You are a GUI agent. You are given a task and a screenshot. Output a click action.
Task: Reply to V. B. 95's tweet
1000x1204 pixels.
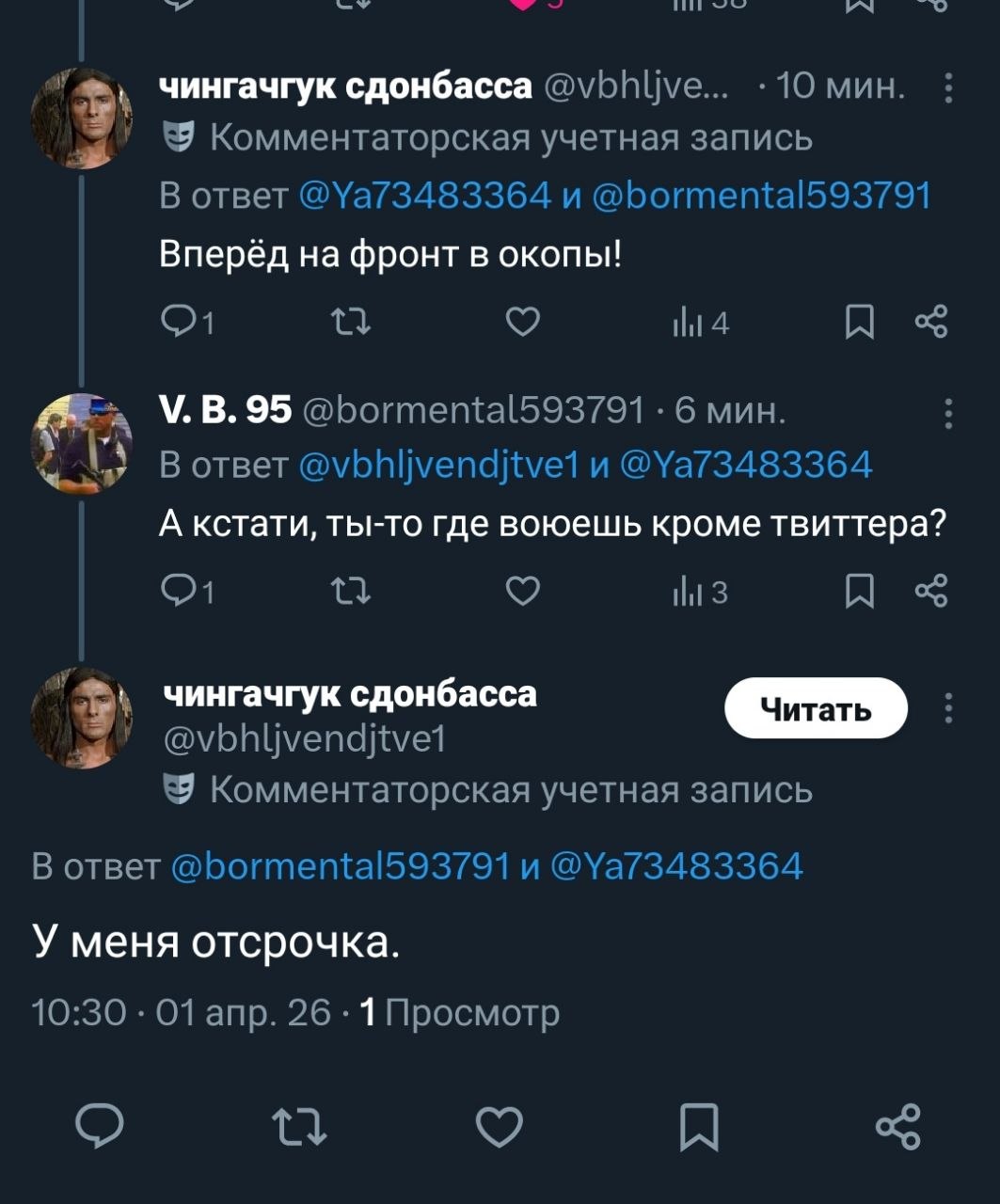pos(179,592)
